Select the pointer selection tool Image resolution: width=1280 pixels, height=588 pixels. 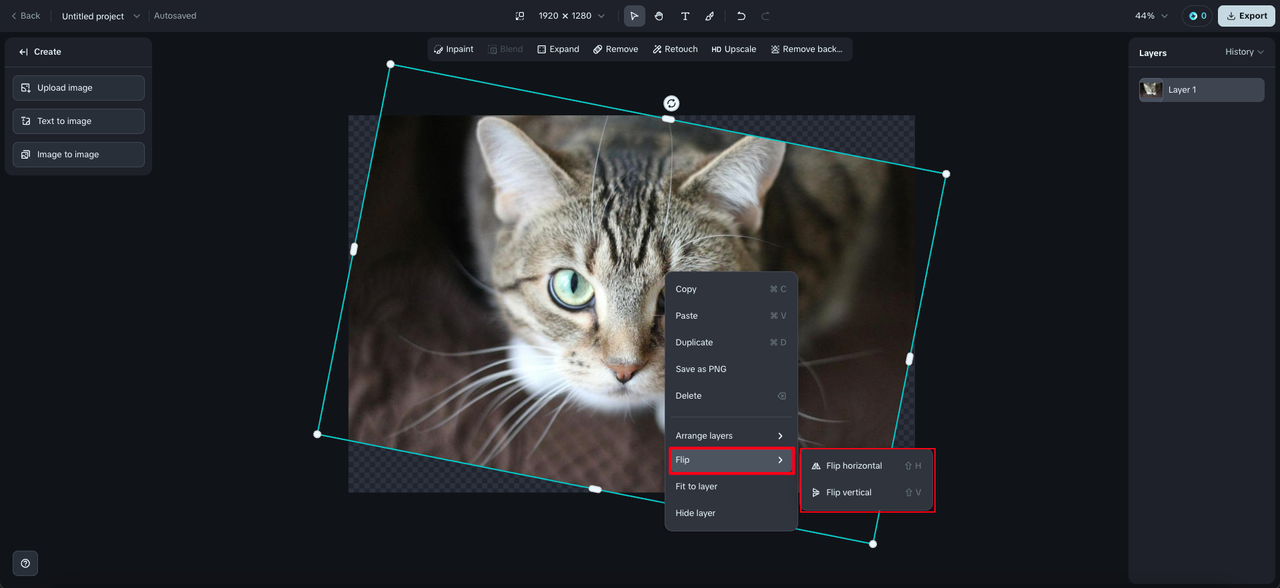pyautogui.click(x=634, y=16)
